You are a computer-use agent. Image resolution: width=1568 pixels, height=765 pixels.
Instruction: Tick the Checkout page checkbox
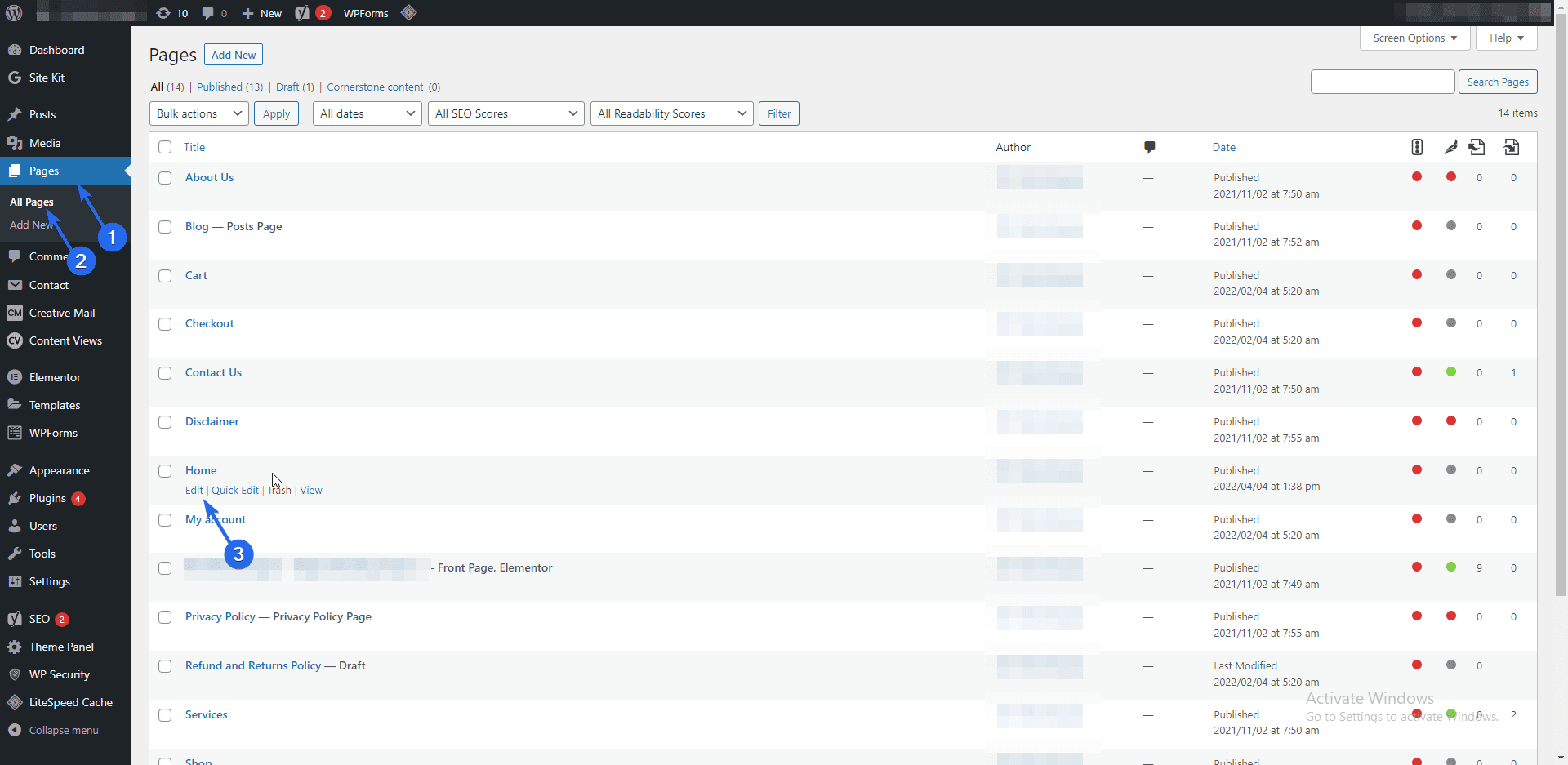(165, 324)
